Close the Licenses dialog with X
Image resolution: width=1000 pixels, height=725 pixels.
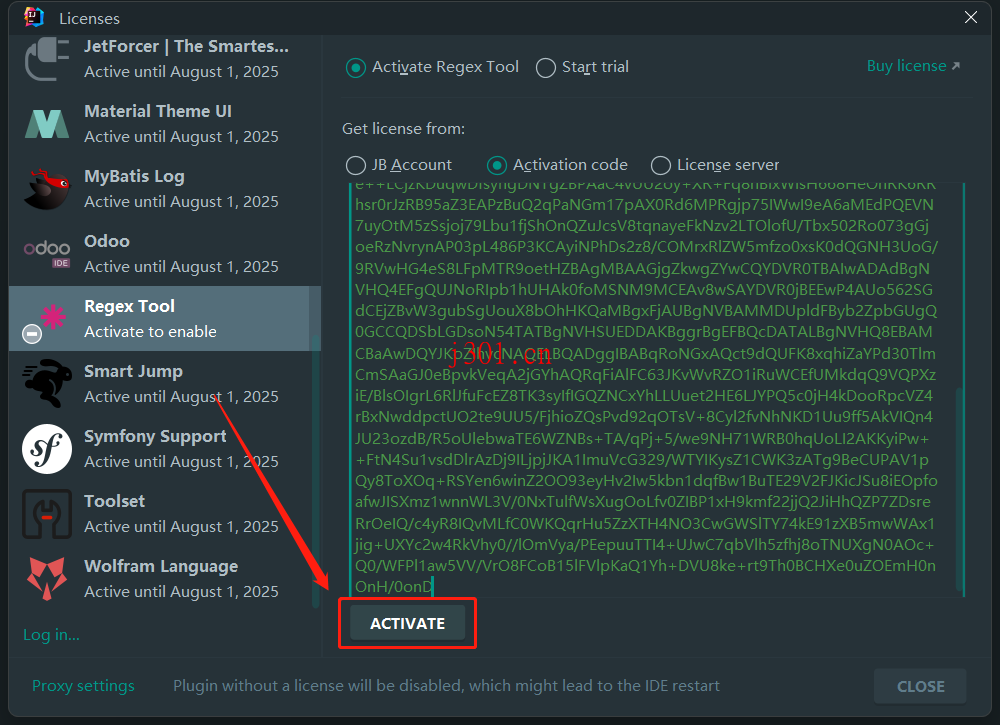point(971,17)
